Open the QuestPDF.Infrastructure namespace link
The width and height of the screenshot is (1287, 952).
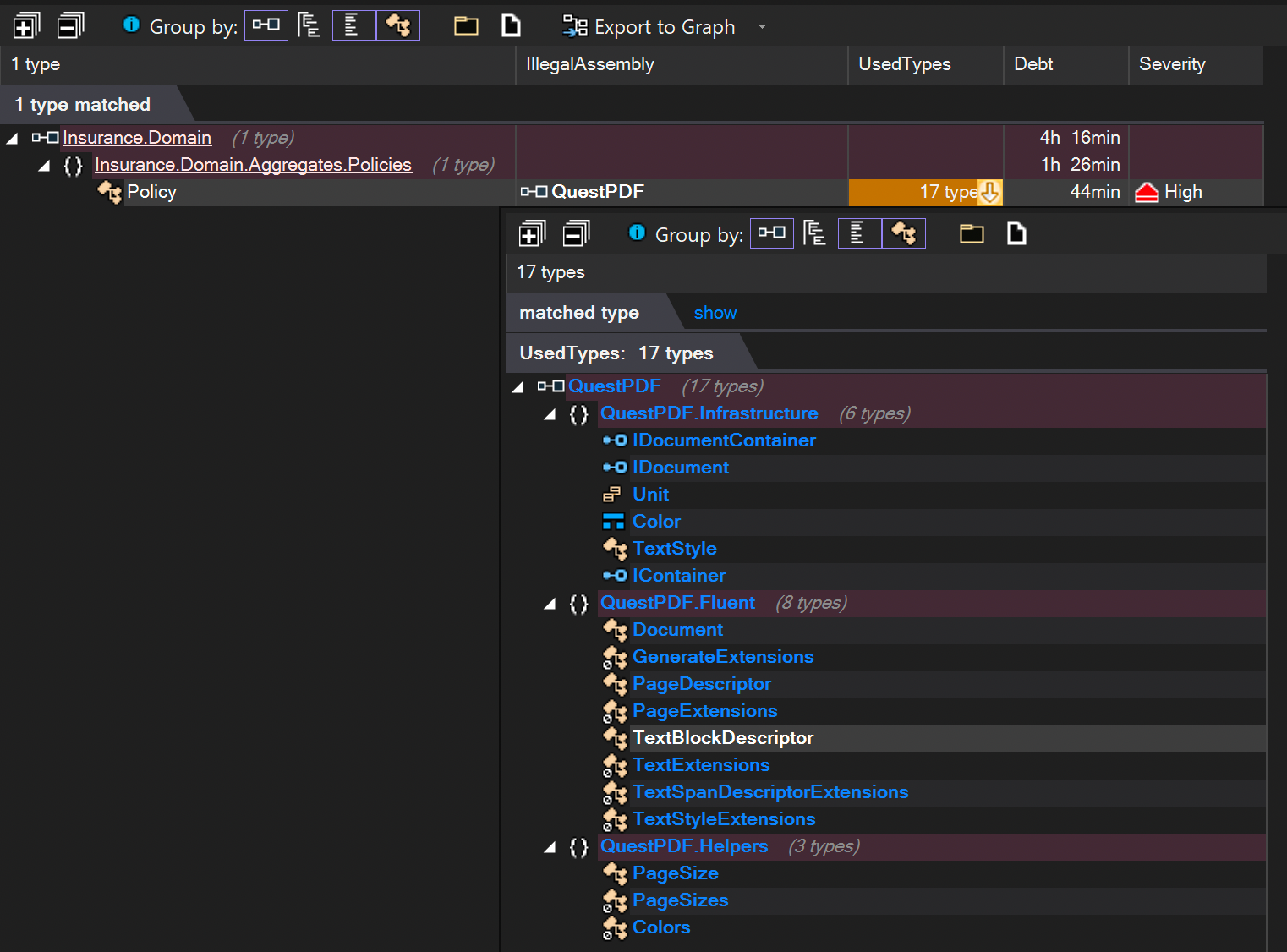click(x=709, y=413)
